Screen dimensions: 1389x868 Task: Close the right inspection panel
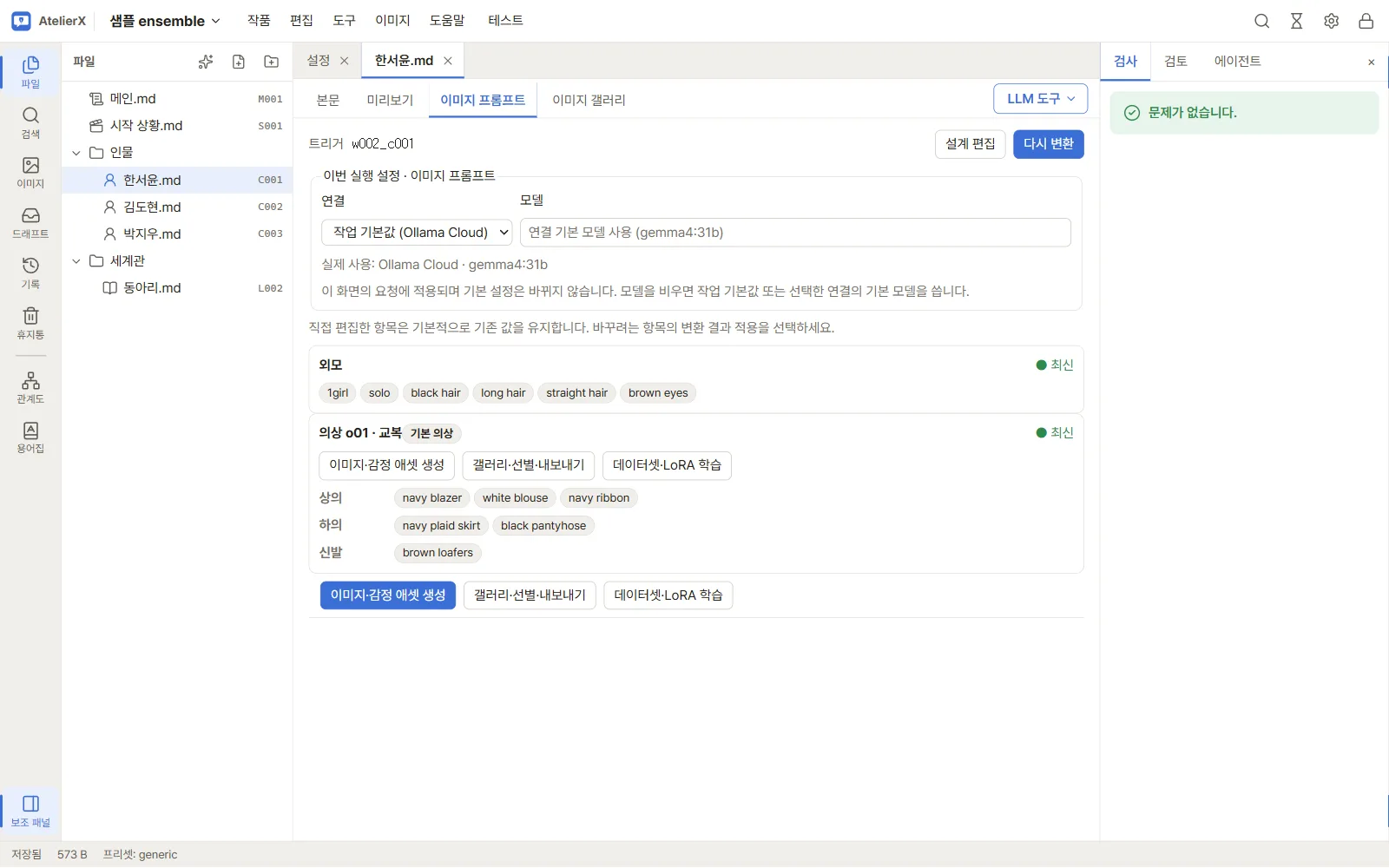pos(1372,62)
